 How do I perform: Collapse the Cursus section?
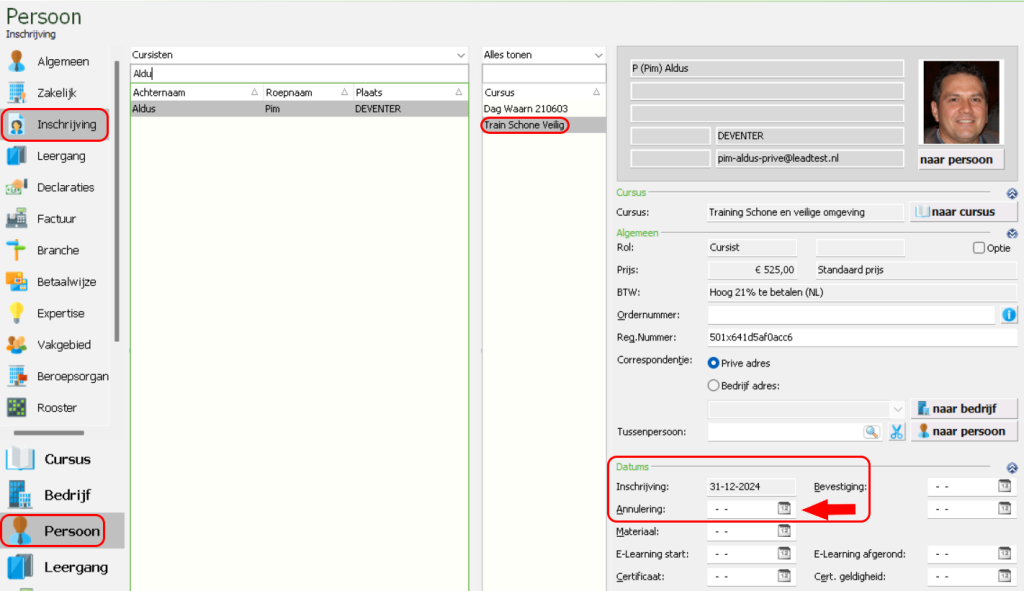click(1012, 194)
